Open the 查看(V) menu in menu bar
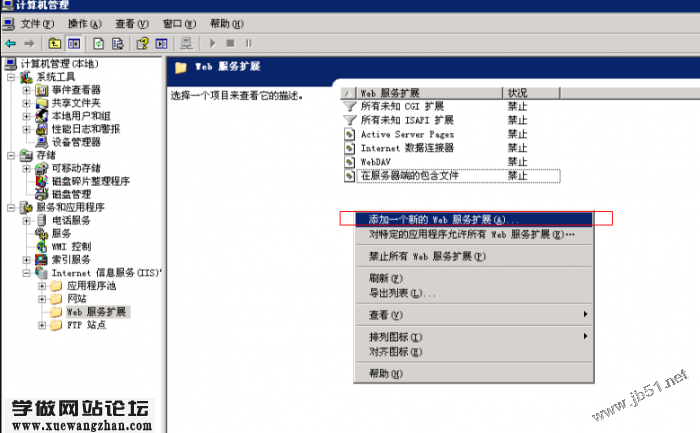The height and width of the screenshot is (433, 700). point(131,23)
